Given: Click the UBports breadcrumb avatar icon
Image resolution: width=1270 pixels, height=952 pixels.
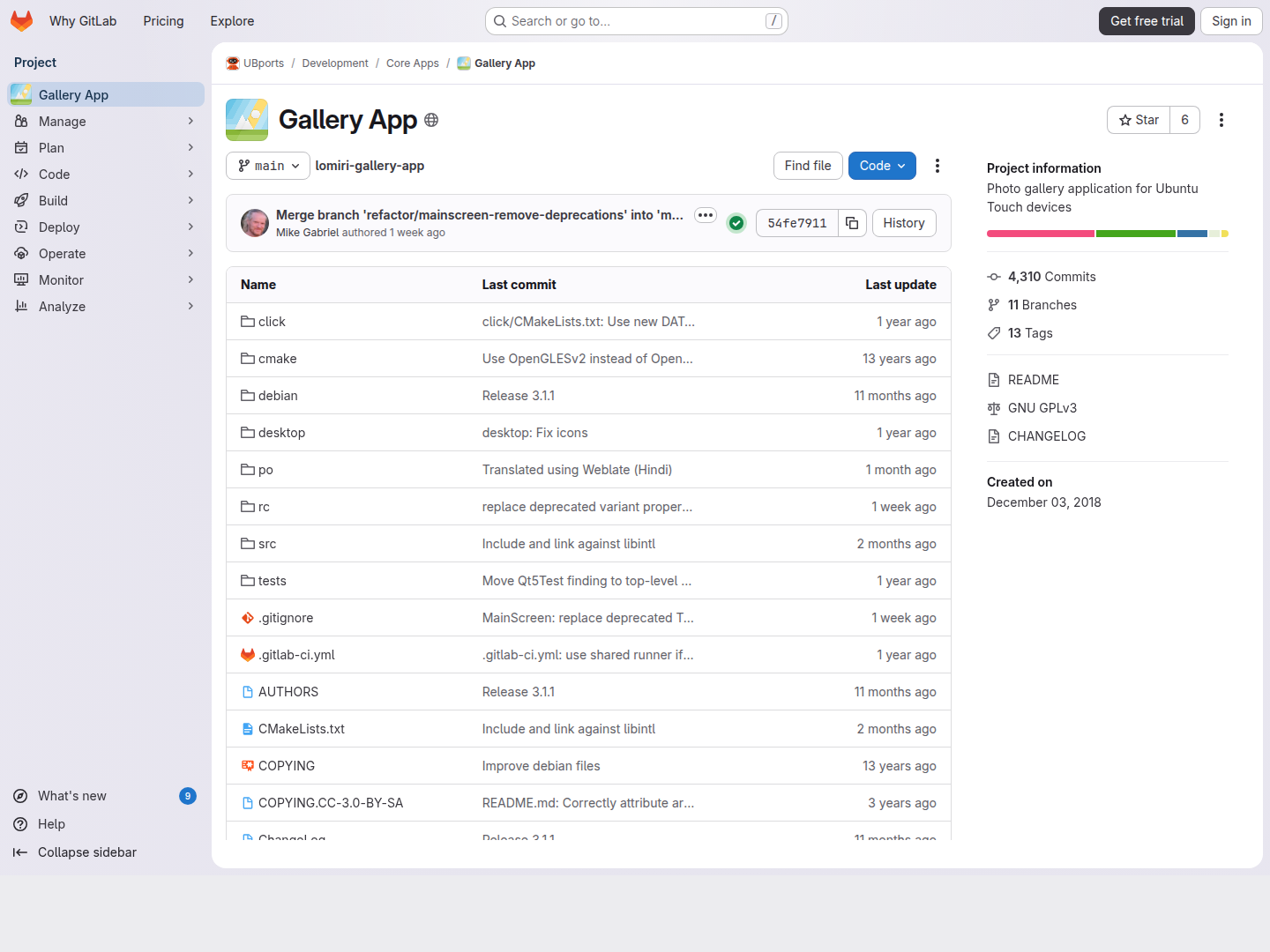Looking at the screenshot, I should click(x=233, y=63).
